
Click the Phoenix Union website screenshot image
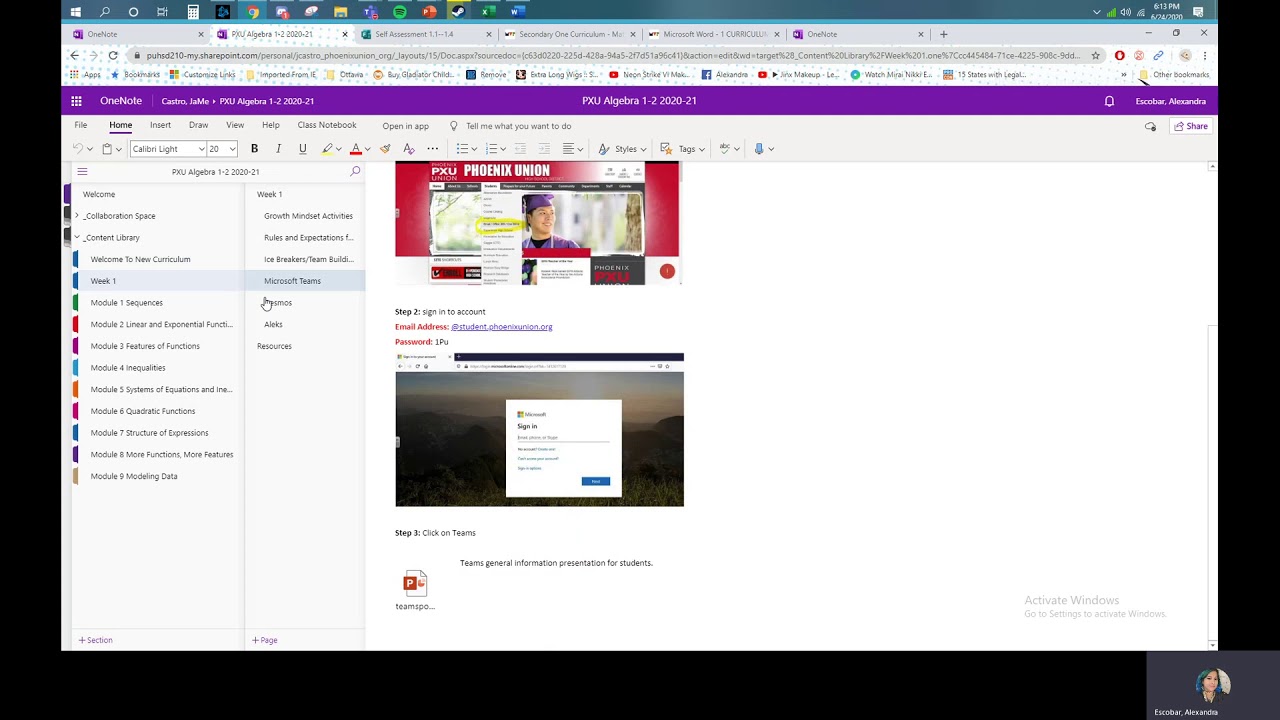537,223
